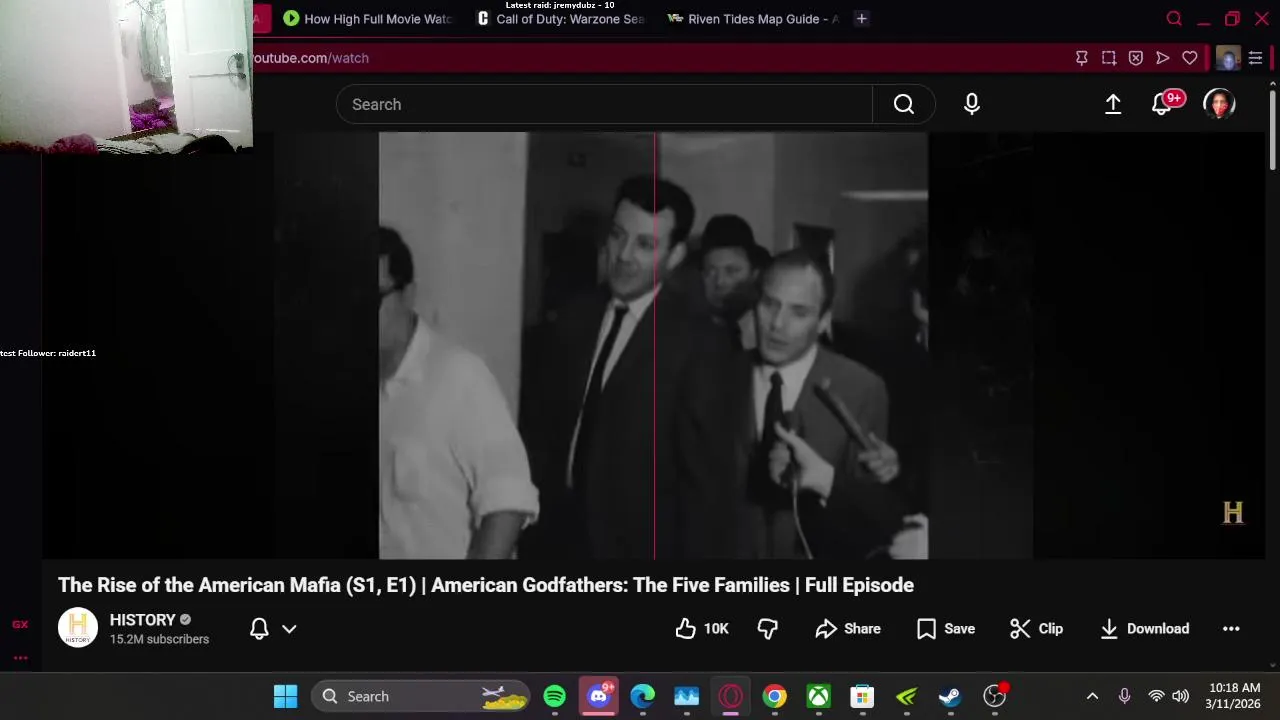
Task: Switch to How High Full Movie tab
Action: tap(367, 19)
